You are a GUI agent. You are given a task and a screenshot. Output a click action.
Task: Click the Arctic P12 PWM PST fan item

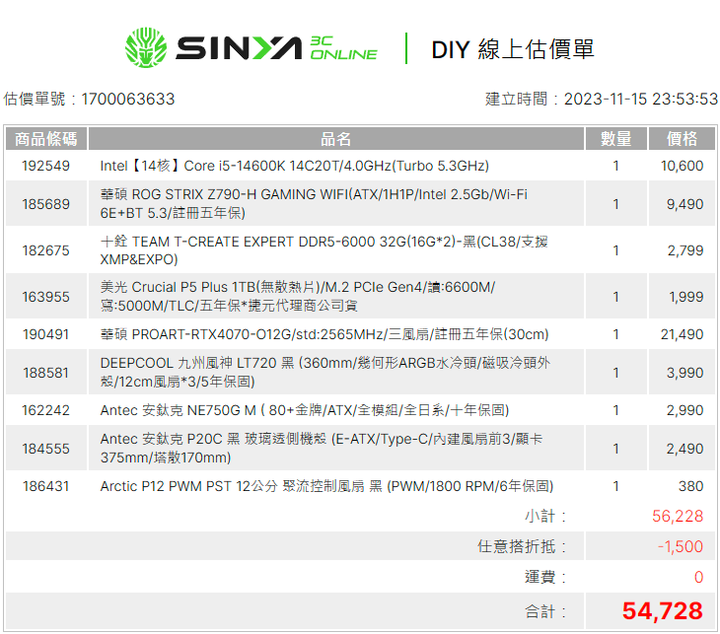(326, 486)
